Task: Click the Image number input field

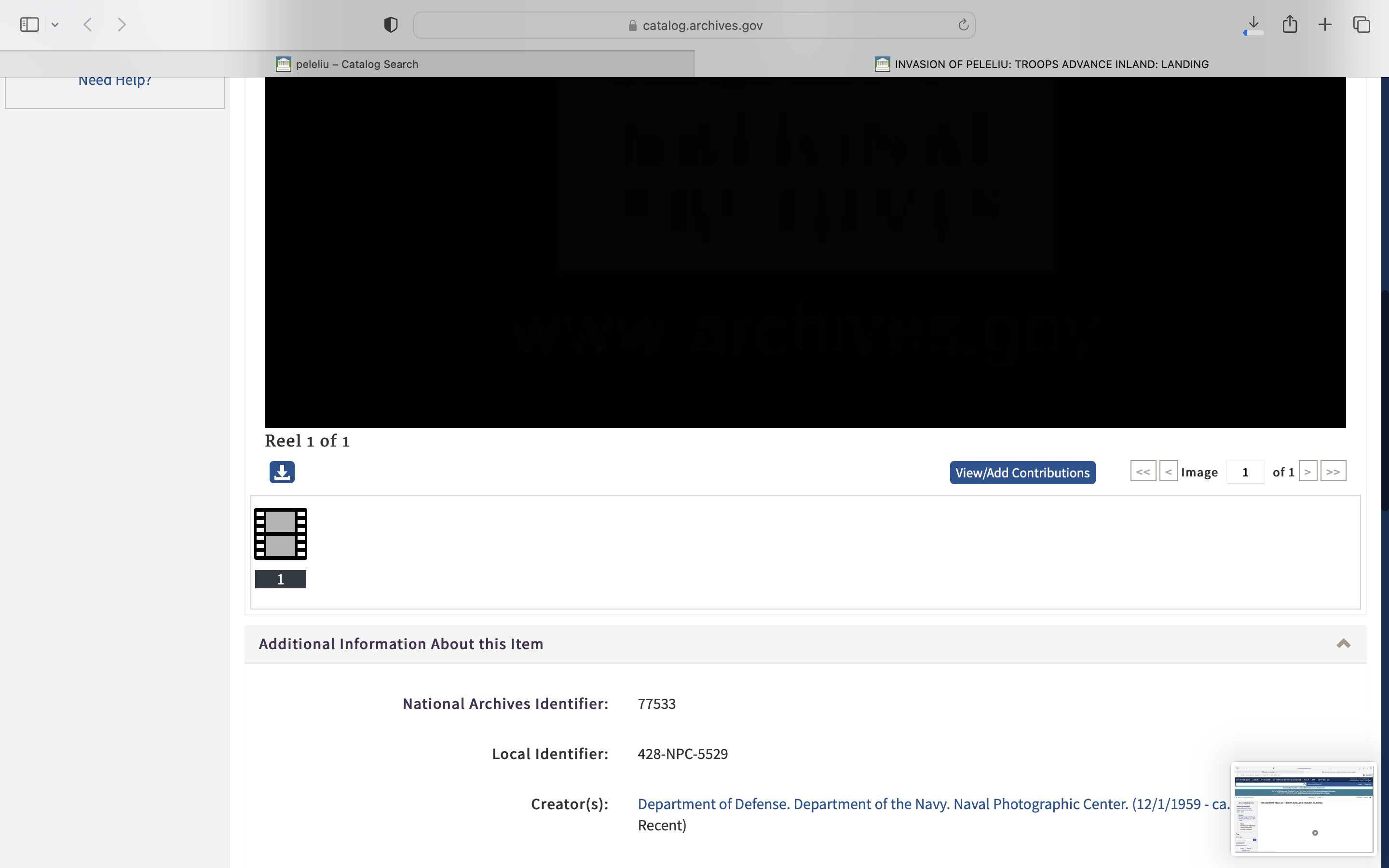Action: pyautogui.click(x=1245, y=473)
